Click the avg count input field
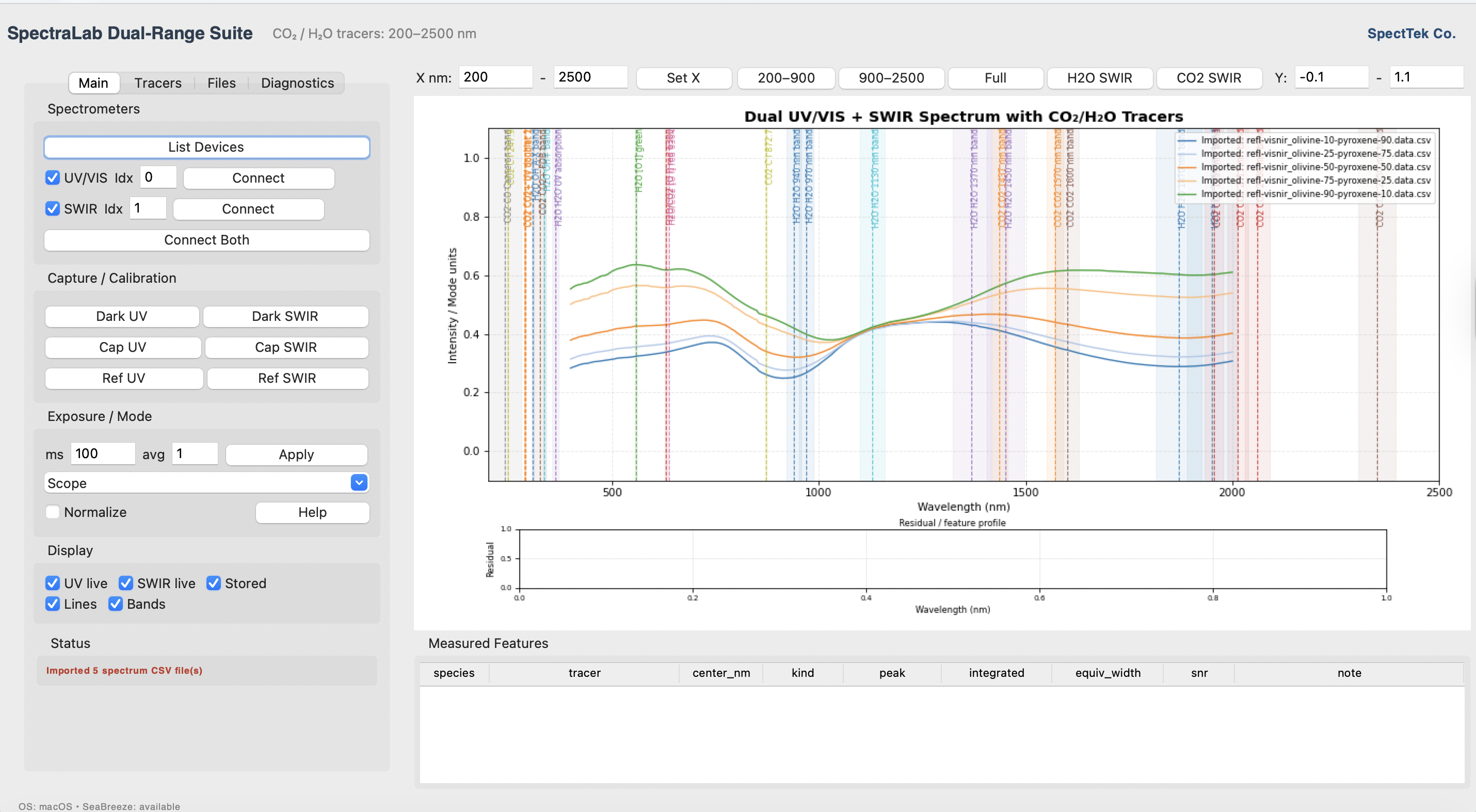Screen dimensions: 1476x812 (195, 454)
